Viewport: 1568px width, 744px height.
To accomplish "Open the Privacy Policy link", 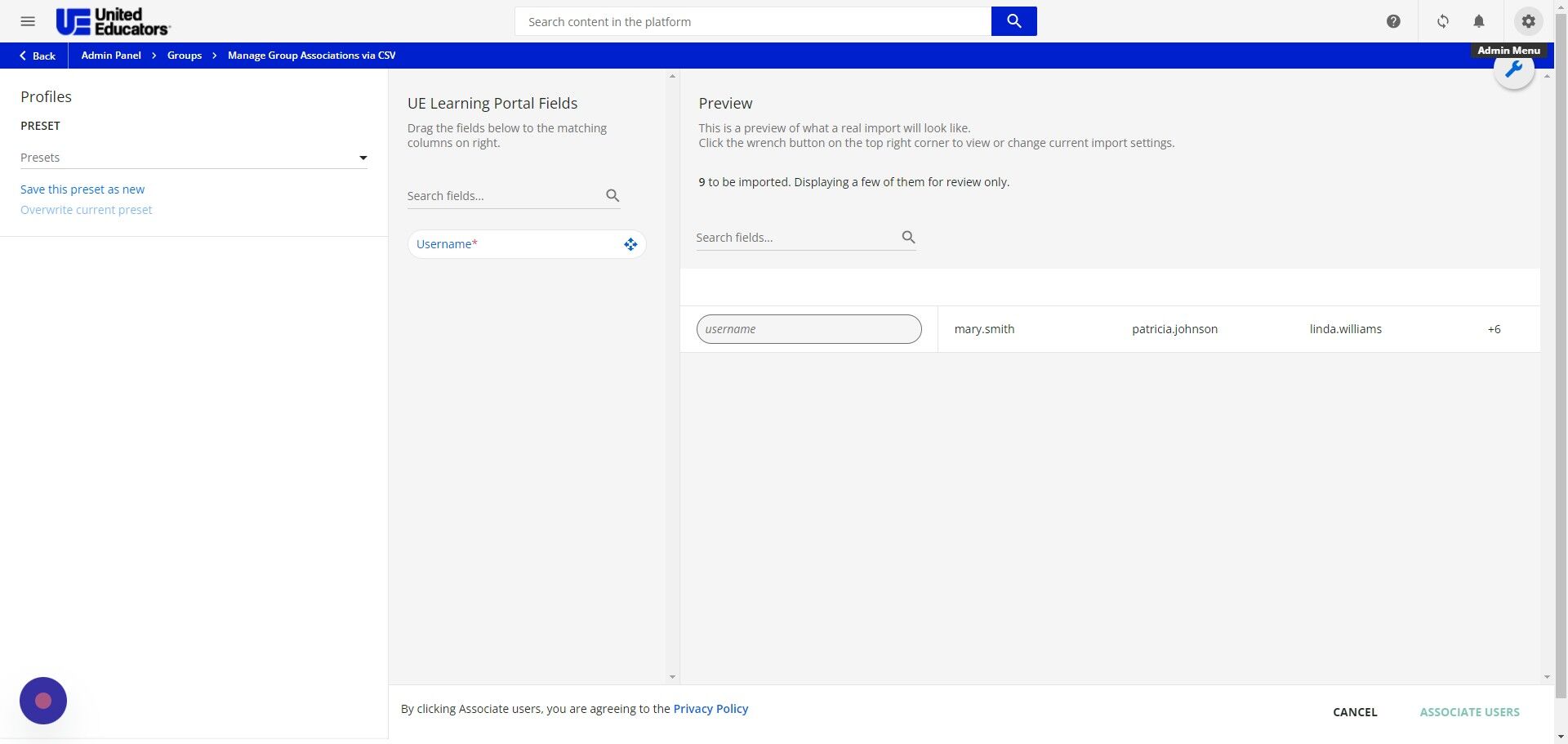I will [710, 708].
